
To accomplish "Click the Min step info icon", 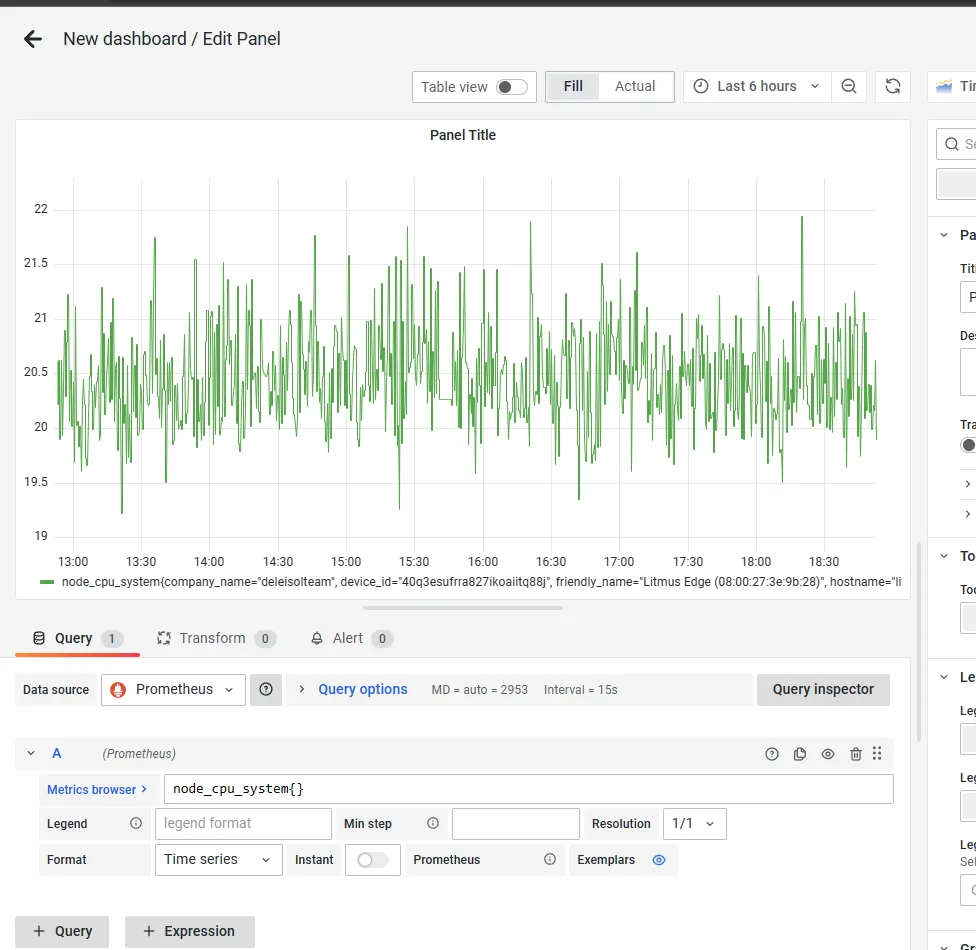I will [x=433, y=824].
